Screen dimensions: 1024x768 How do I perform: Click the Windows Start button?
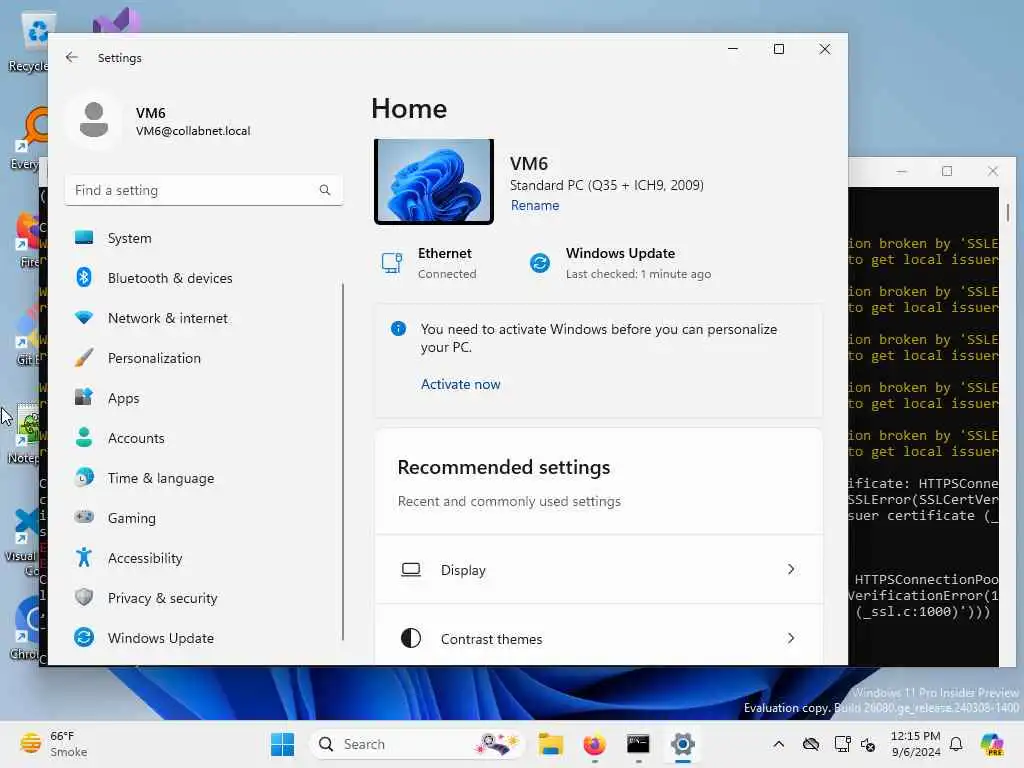(282, 744)
